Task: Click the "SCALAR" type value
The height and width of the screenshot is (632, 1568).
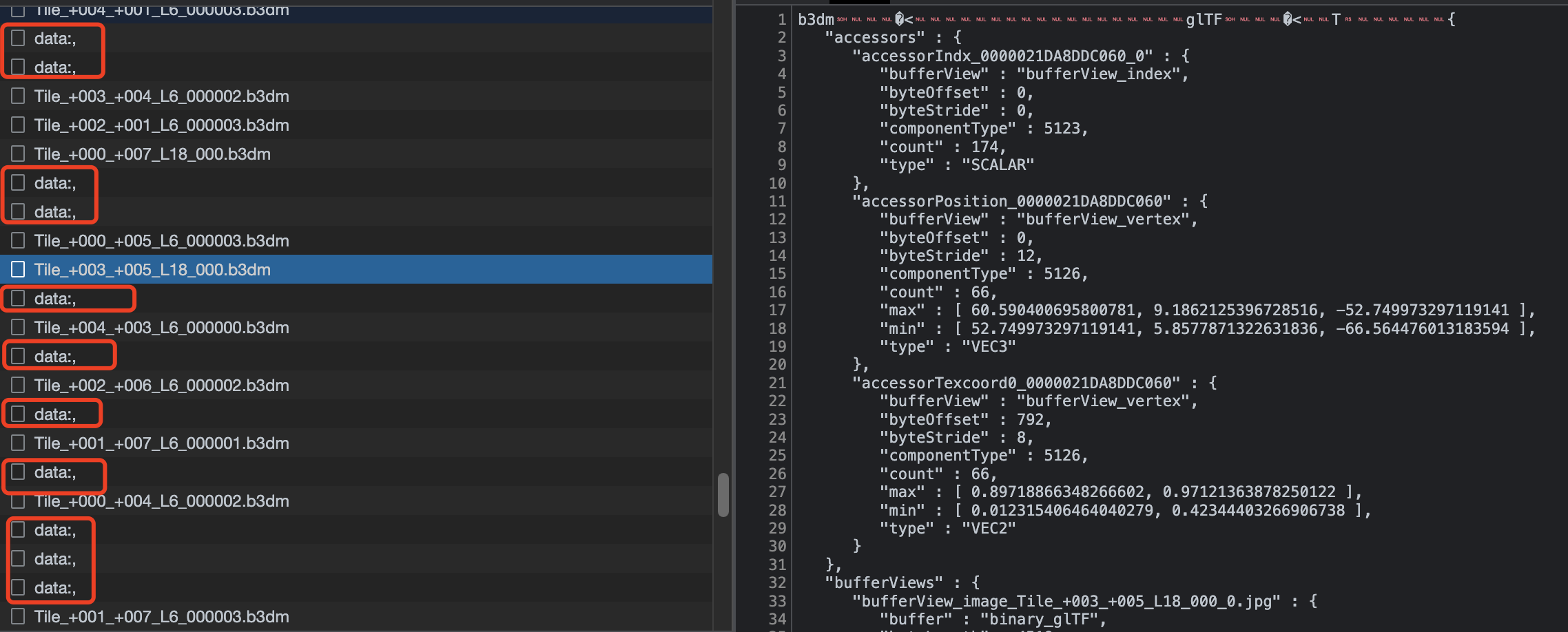Action: [998, 165]
